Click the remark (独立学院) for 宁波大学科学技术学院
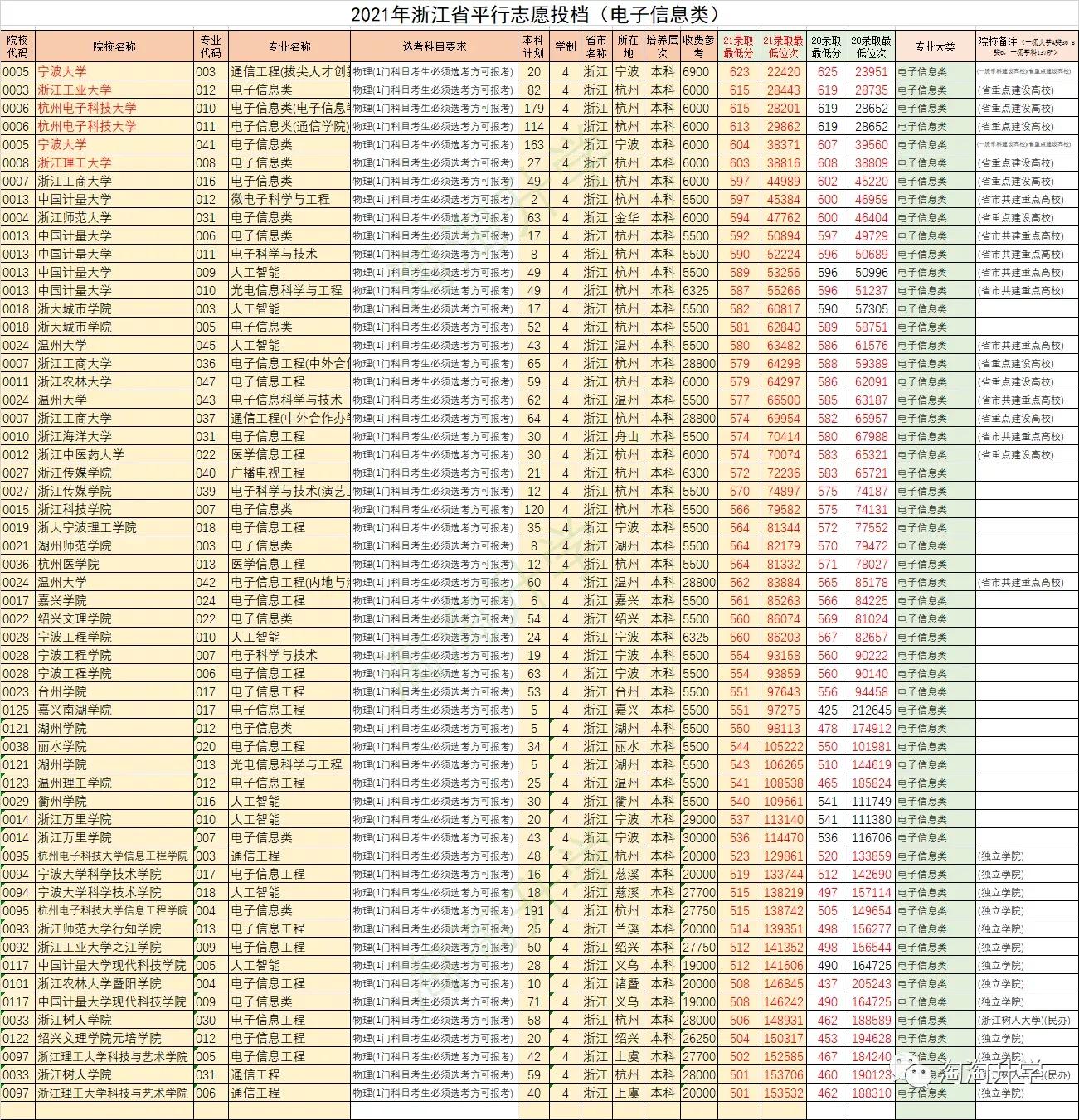 [x=1000, y=874]
